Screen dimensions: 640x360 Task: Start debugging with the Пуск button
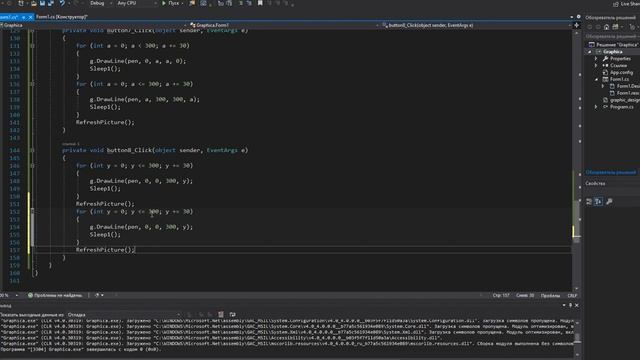171,3
